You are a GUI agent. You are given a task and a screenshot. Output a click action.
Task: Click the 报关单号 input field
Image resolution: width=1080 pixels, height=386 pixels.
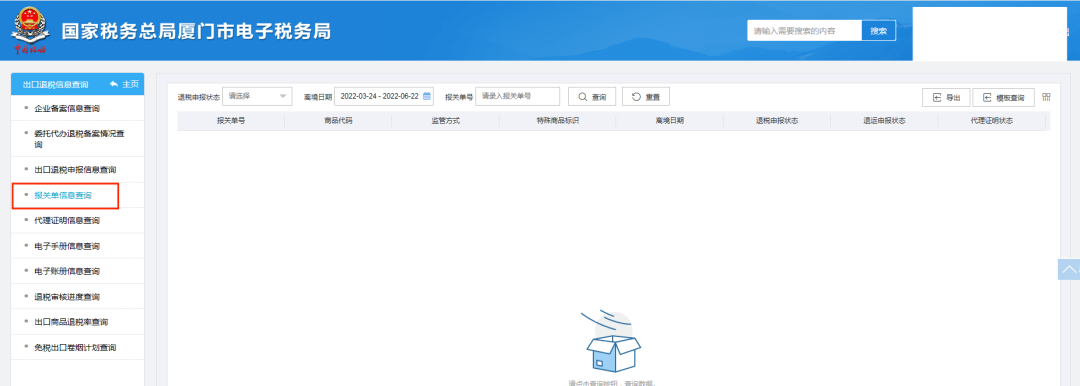tap(517, 96)
